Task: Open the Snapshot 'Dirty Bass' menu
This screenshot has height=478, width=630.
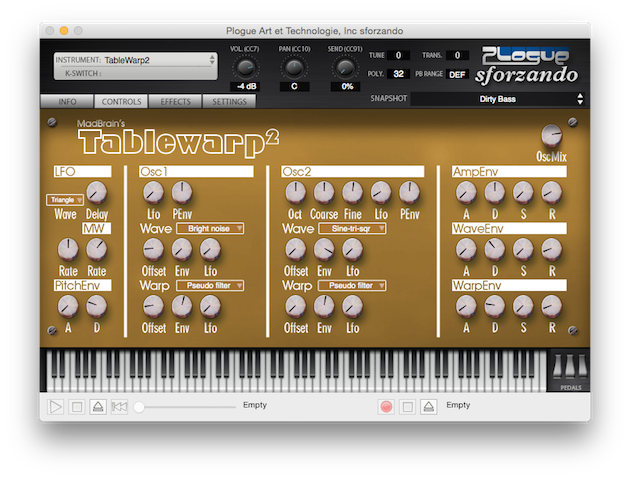Action: pos(497,99)
